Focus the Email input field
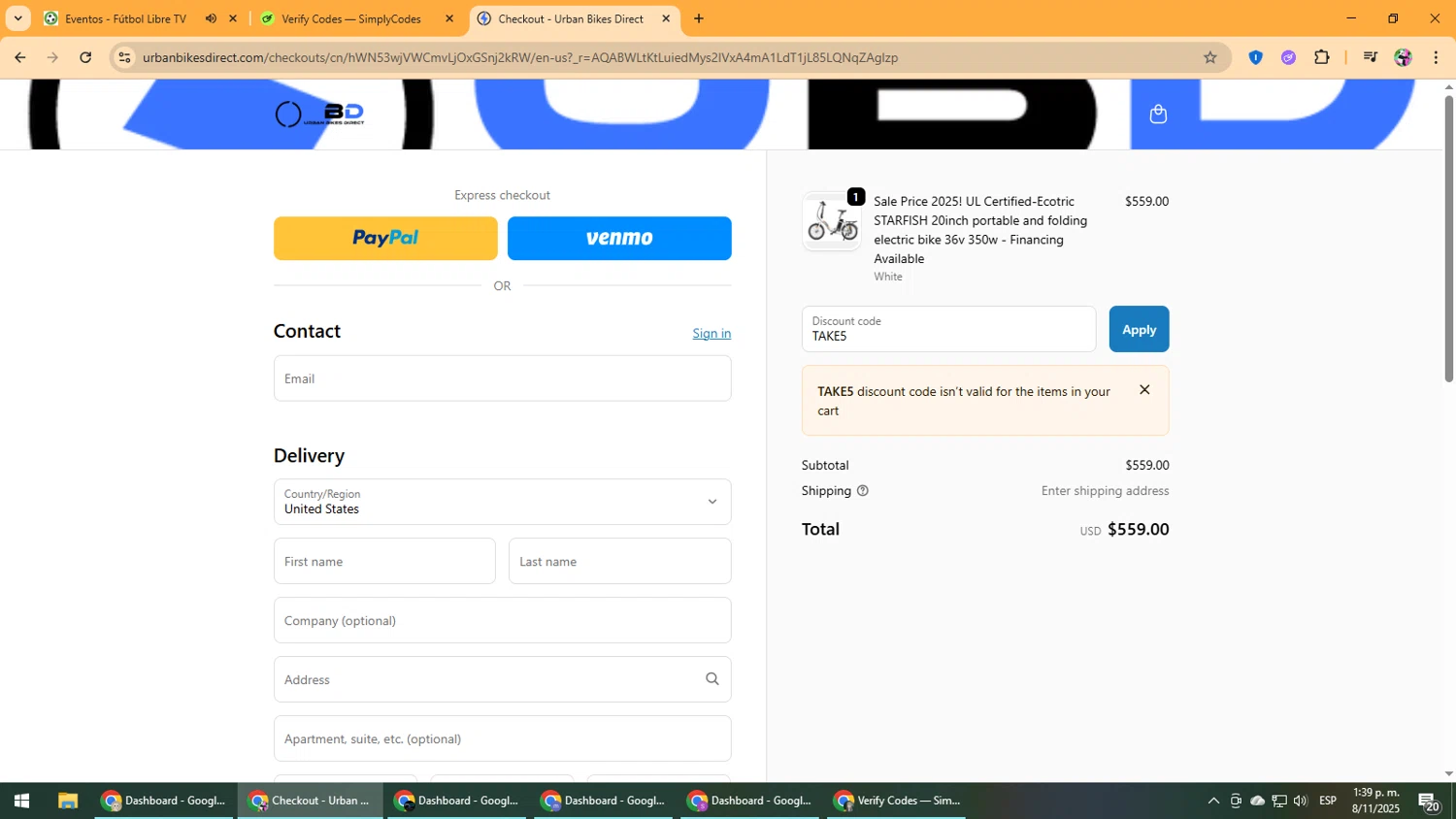This screenshot has height=819, width=1456. [x=502, y=378]
